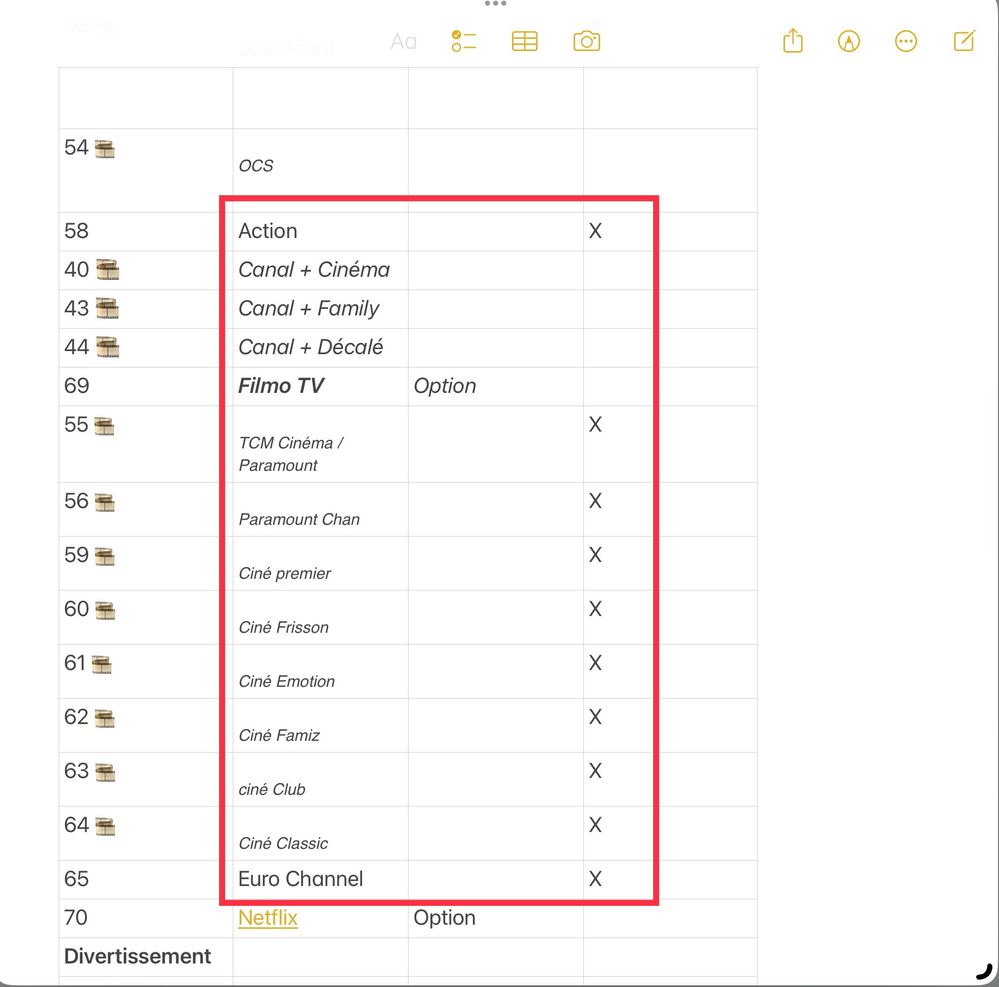Tap the film emoji beside 63

point(104,774)
